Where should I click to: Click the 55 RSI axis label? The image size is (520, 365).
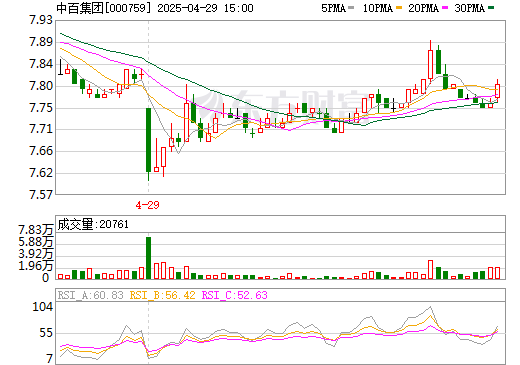46,333
